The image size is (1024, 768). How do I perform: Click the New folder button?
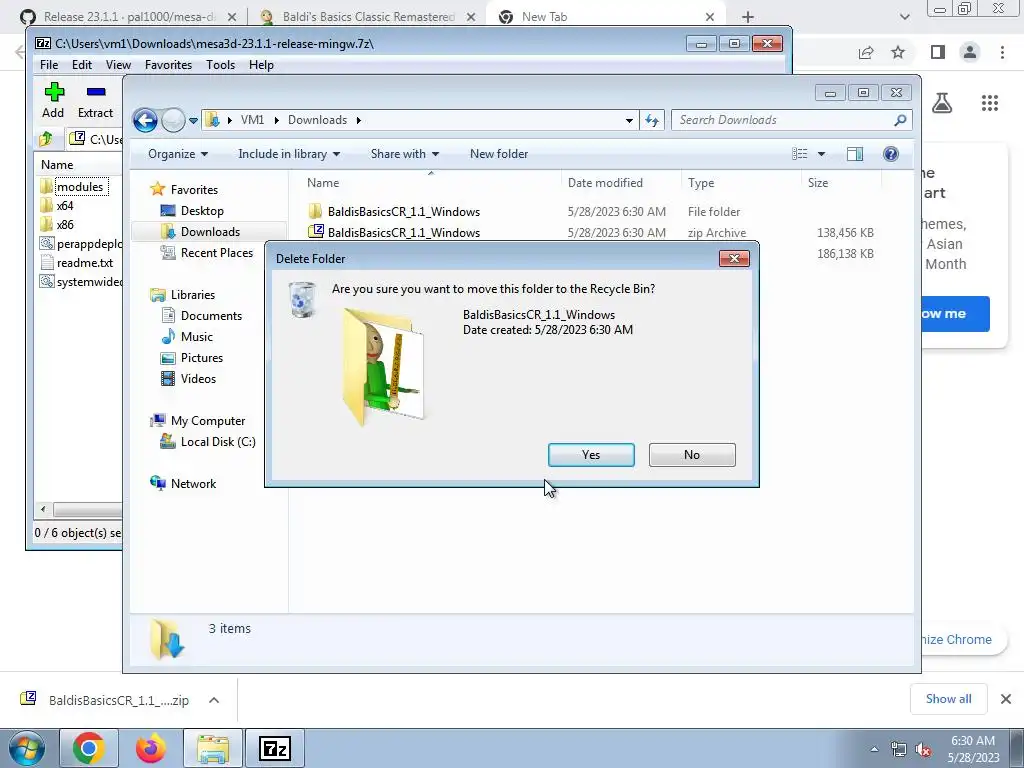(499, 154)
